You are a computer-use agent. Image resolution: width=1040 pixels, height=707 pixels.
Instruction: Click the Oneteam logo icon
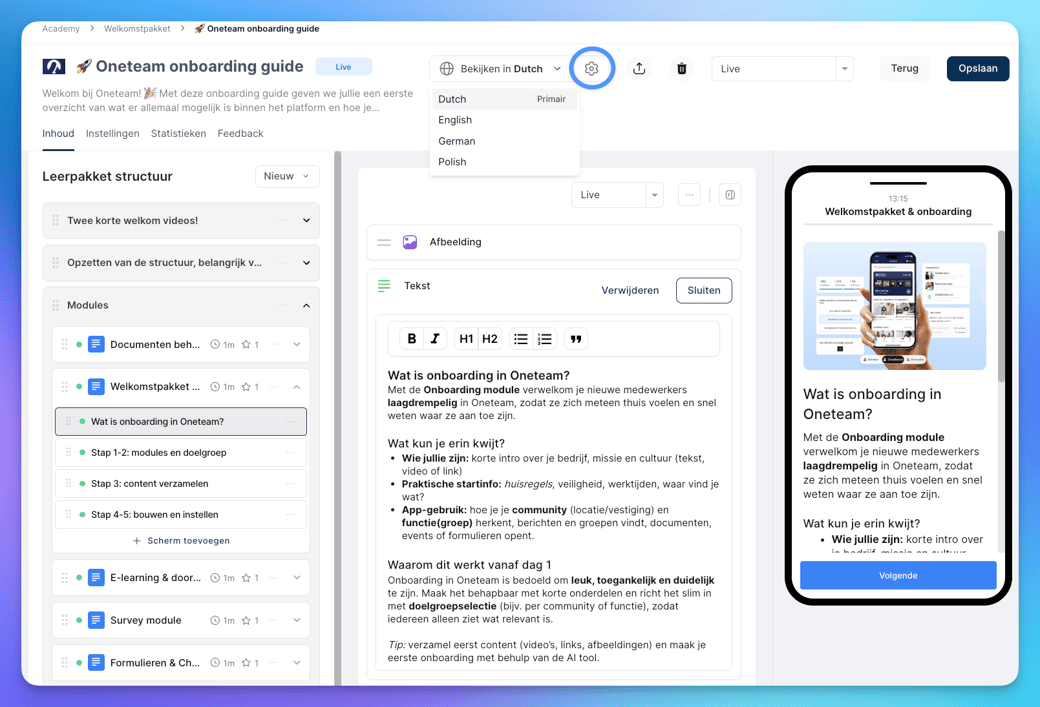pyautogui.click(x=54, y=66)
